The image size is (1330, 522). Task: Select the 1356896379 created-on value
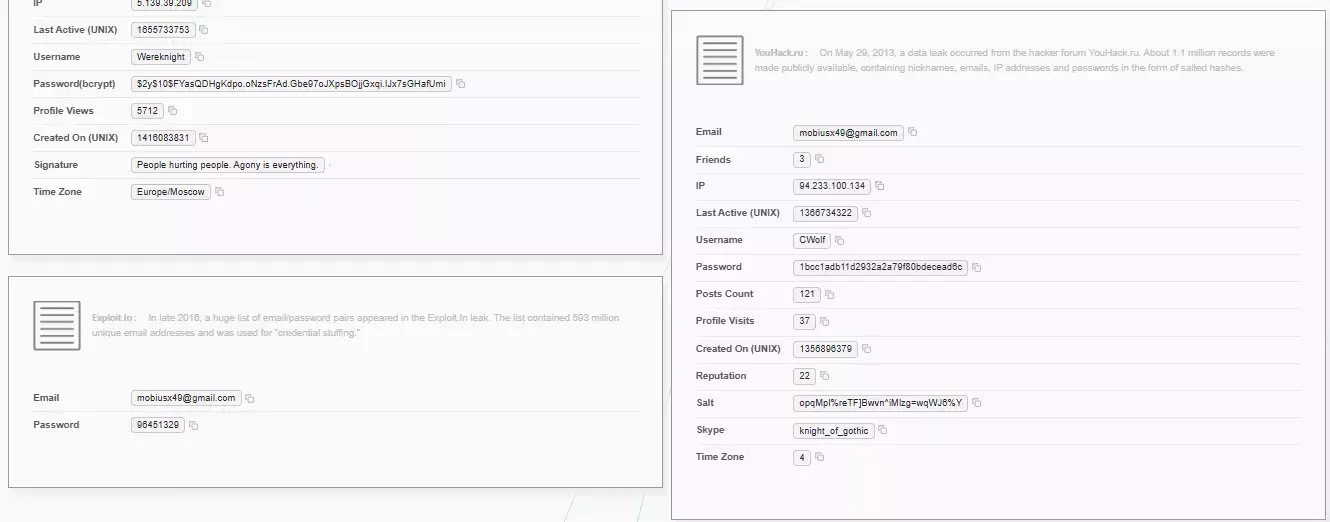point(826,349)
